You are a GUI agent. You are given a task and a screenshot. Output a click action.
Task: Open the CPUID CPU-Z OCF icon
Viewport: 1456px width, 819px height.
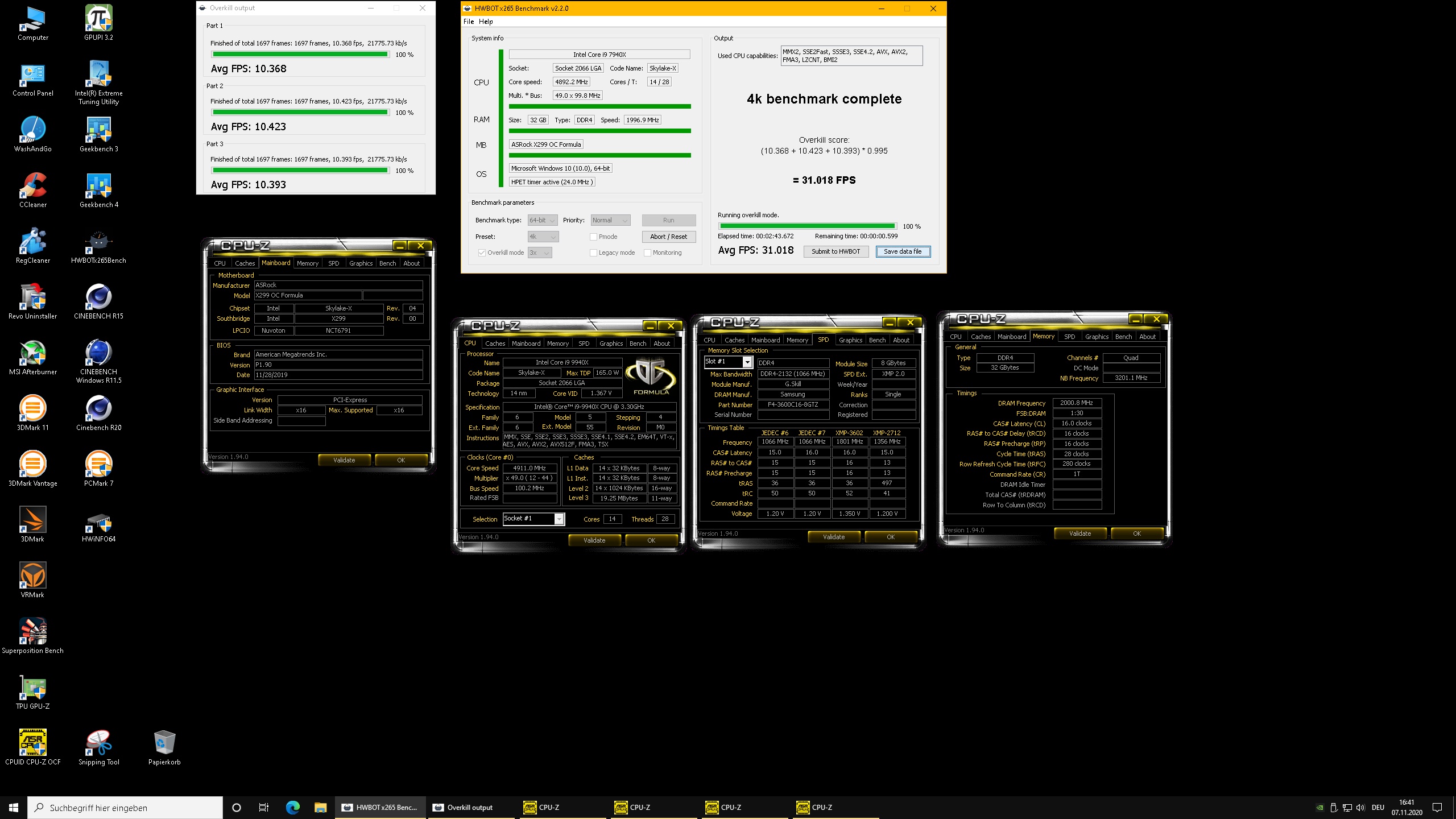point(32,747)
